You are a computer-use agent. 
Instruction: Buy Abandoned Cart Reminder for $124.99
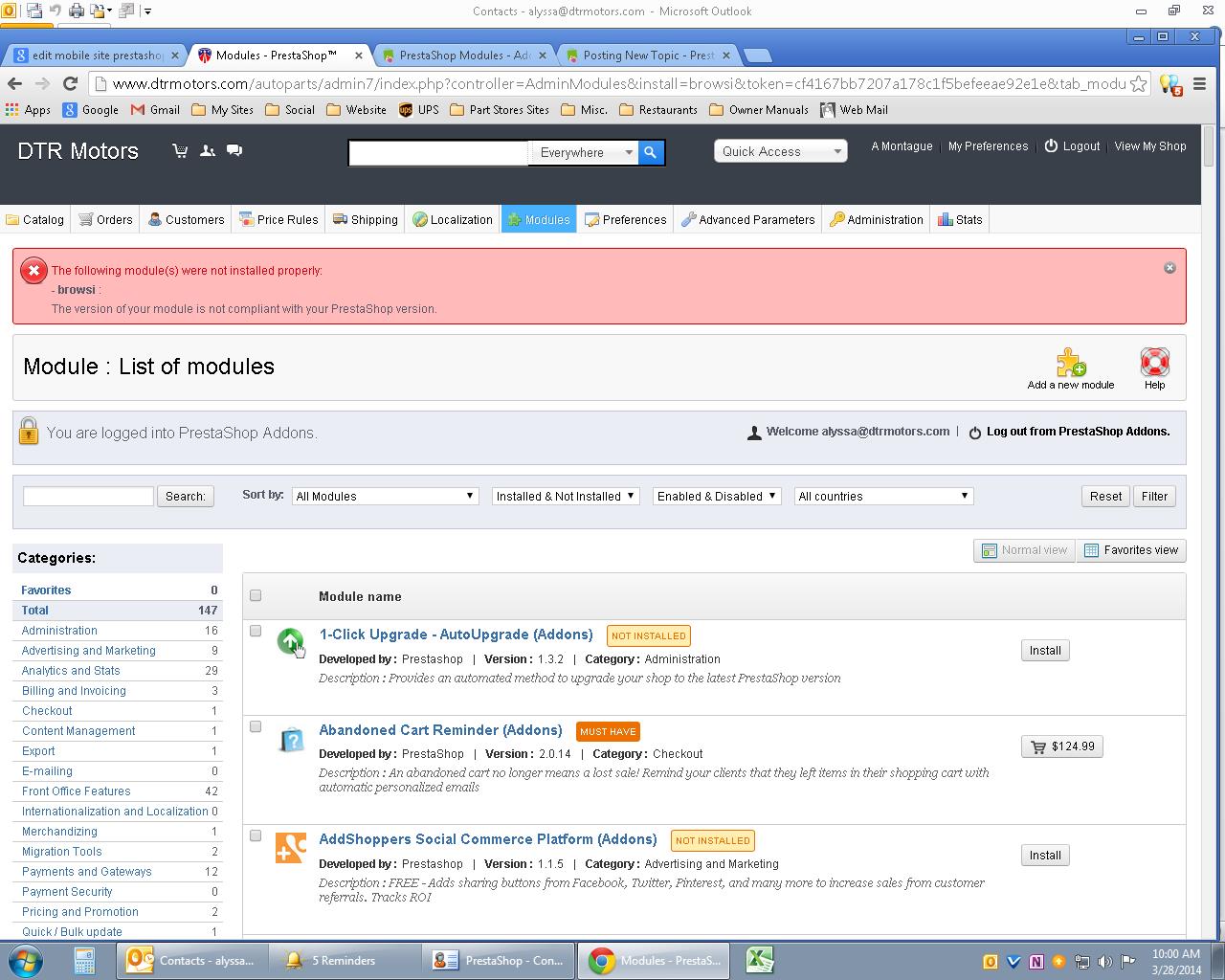tap(1062, 746)
